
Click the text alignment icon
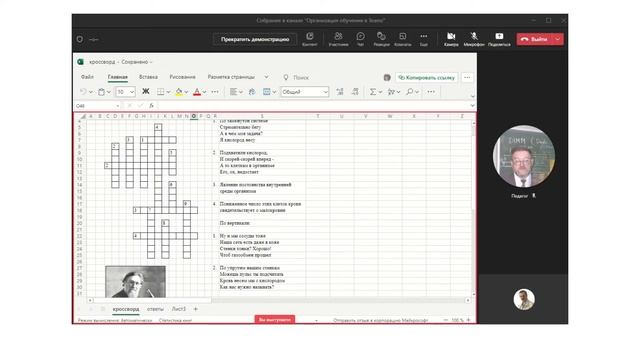click(233, 92)
